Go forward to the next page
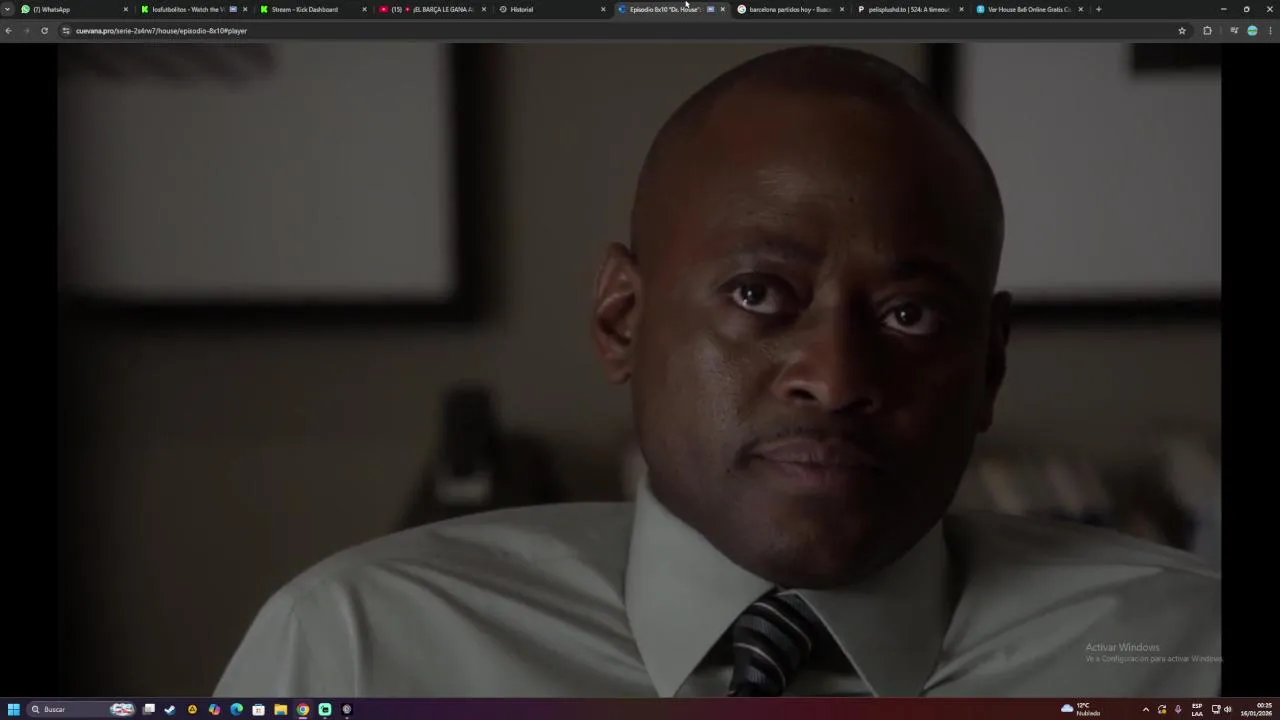Viewport: 1280px width, 720px height. 26,31
